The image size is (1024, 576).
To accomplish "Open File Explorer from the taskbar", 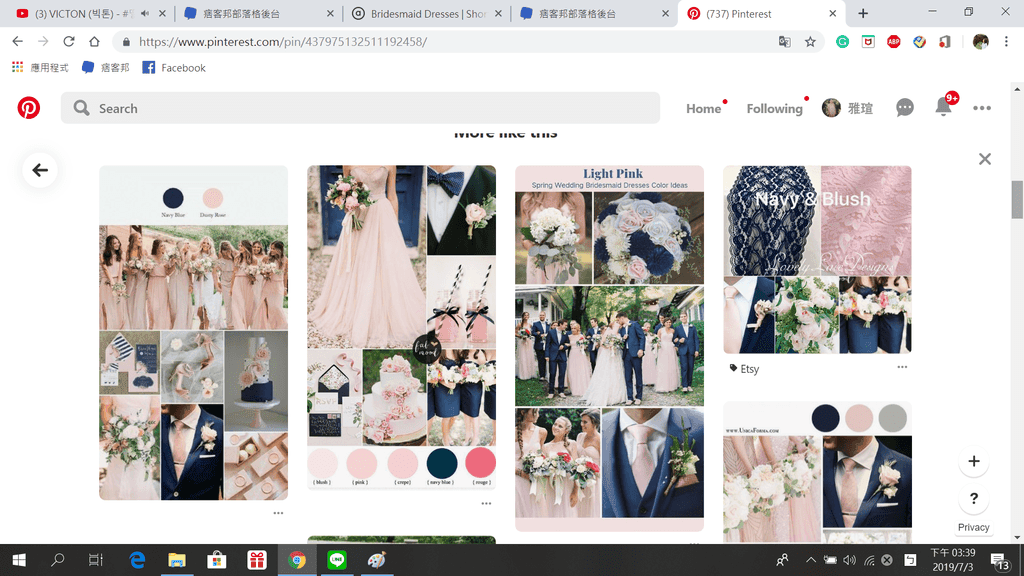I will [x=177, y=560].
